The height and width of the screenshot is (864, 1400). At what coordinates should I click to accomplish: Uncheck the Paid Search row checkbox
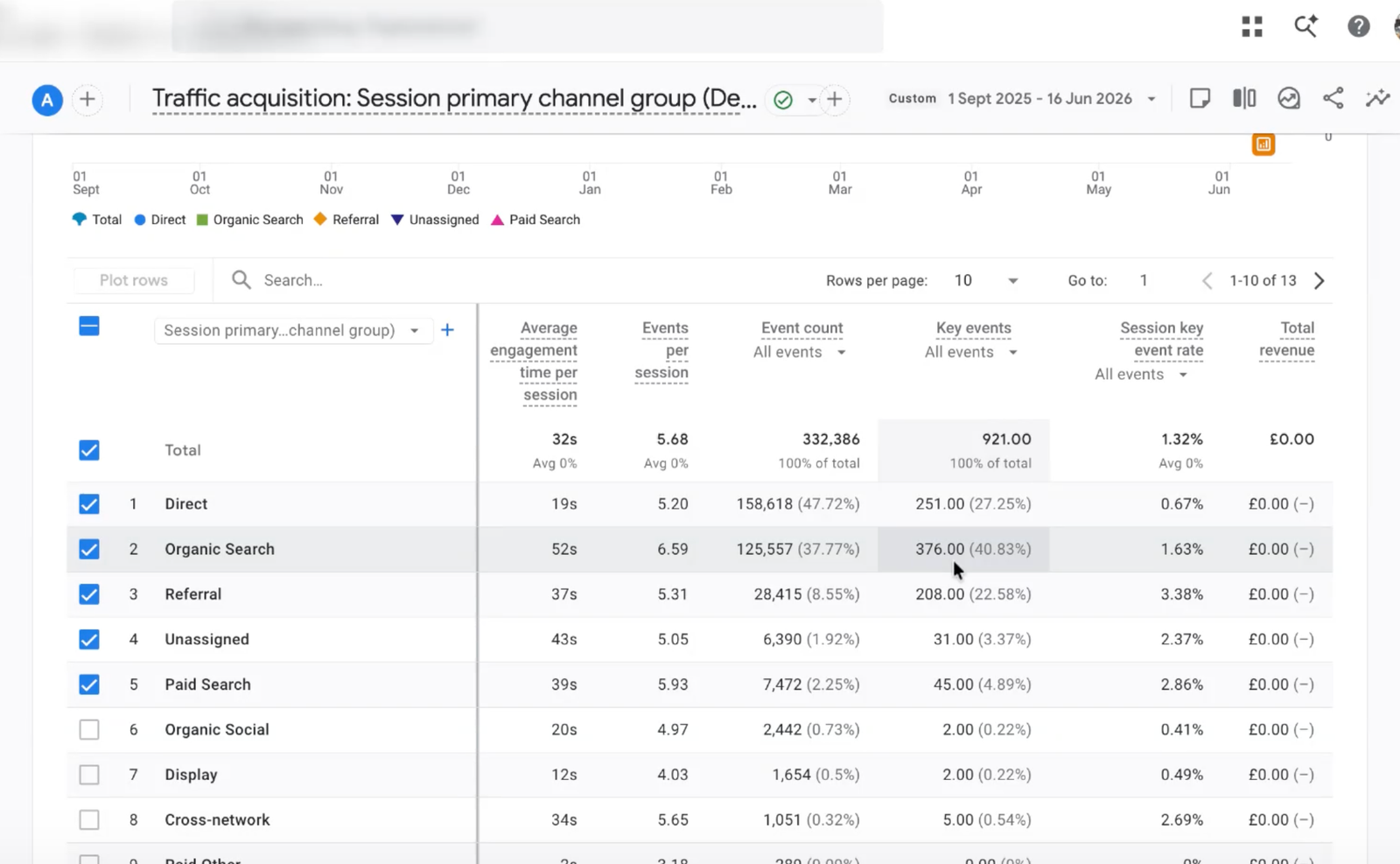[x=89, y=685]
